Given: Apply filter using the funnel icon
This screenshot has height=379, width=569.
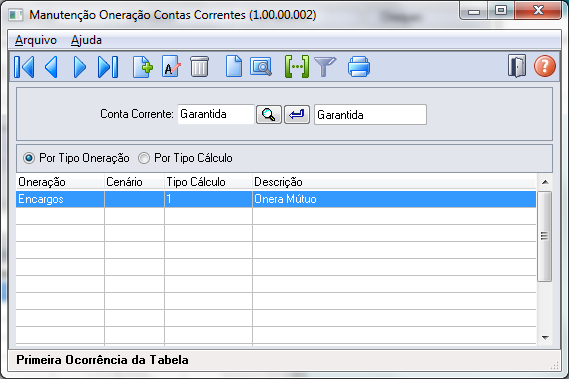Looking at the screenshot, I should tap(325, 67).
